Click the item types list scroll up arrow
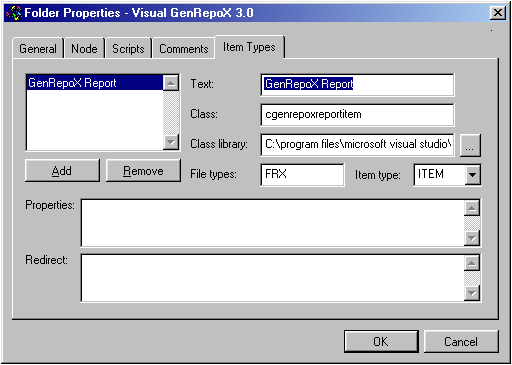Screen dimensions: 512x365 [171, 83]
